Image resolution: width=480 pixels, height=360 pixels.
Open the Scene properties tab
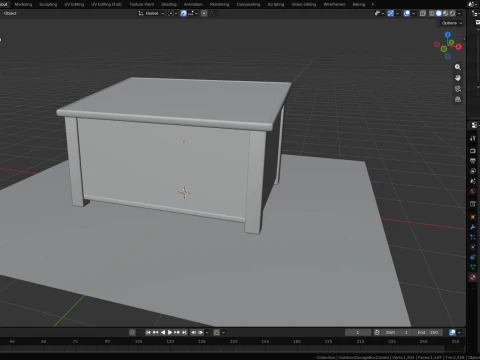tap(473, 181)
